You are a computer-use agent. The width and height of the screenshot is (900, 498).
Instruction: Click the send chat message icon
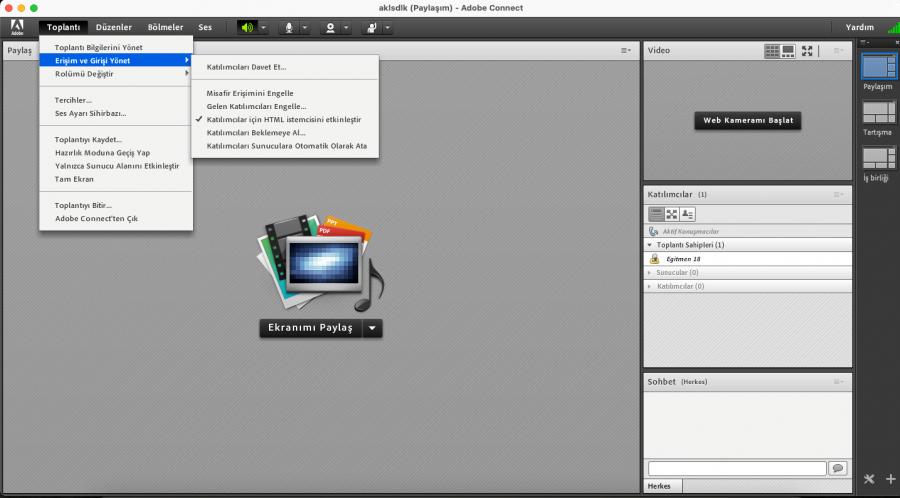[837, 468]
